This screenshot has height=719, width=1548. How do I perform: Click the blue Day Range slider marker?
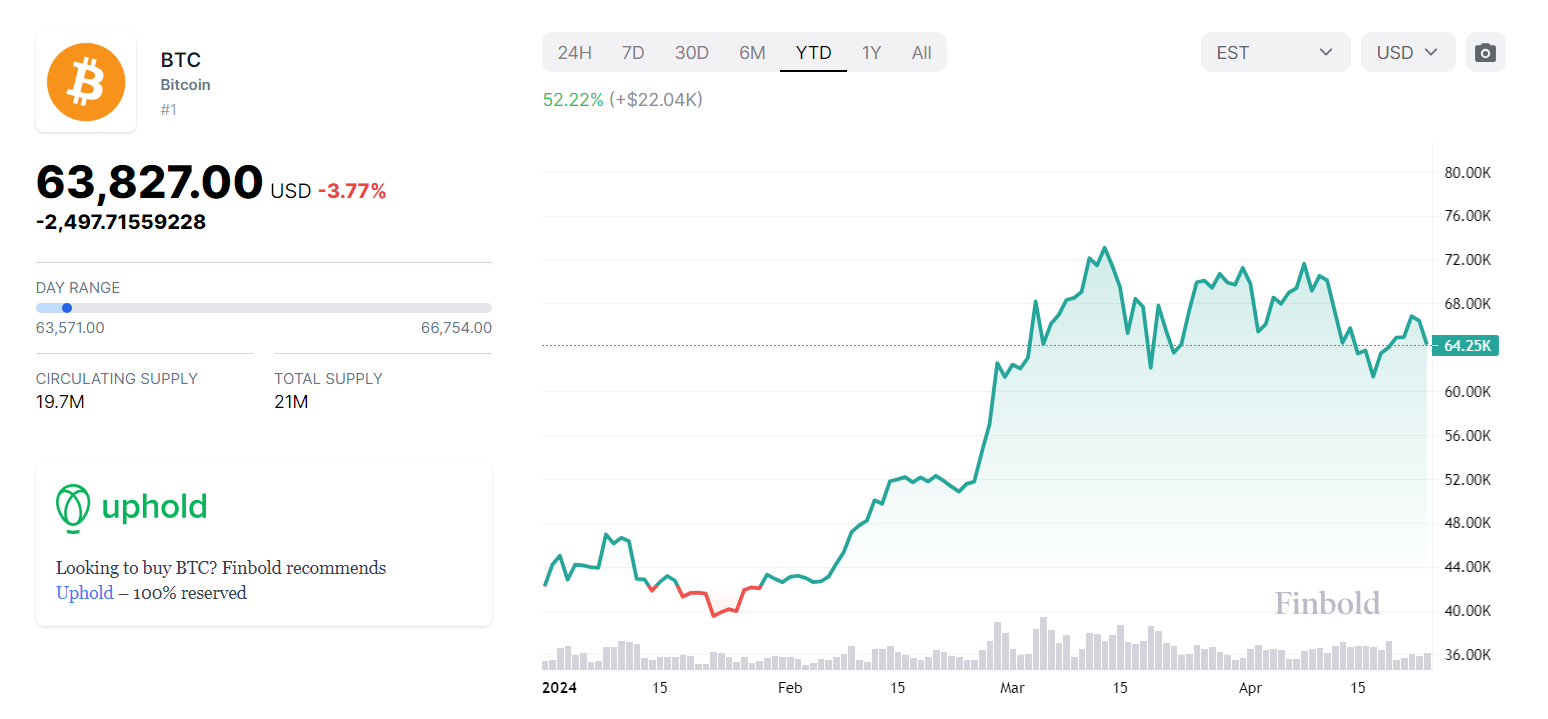click(x=67, y=308)
